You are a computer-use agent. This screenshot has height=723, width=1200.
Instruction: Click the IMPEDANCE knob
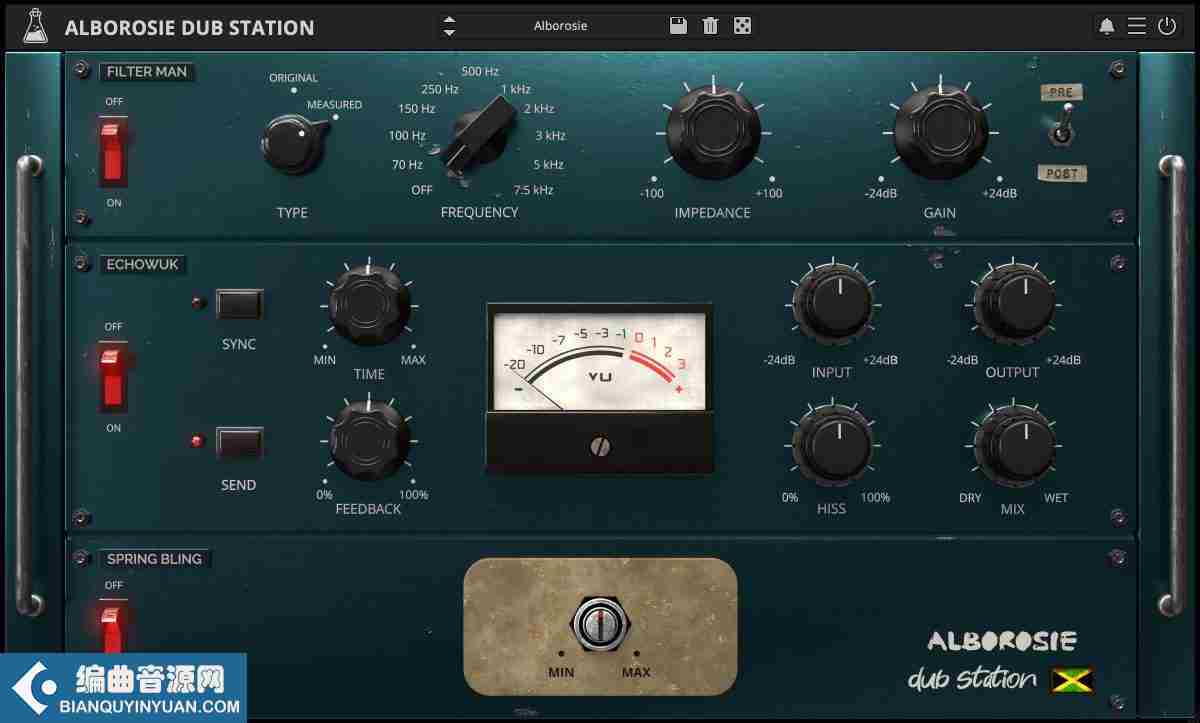712,130
